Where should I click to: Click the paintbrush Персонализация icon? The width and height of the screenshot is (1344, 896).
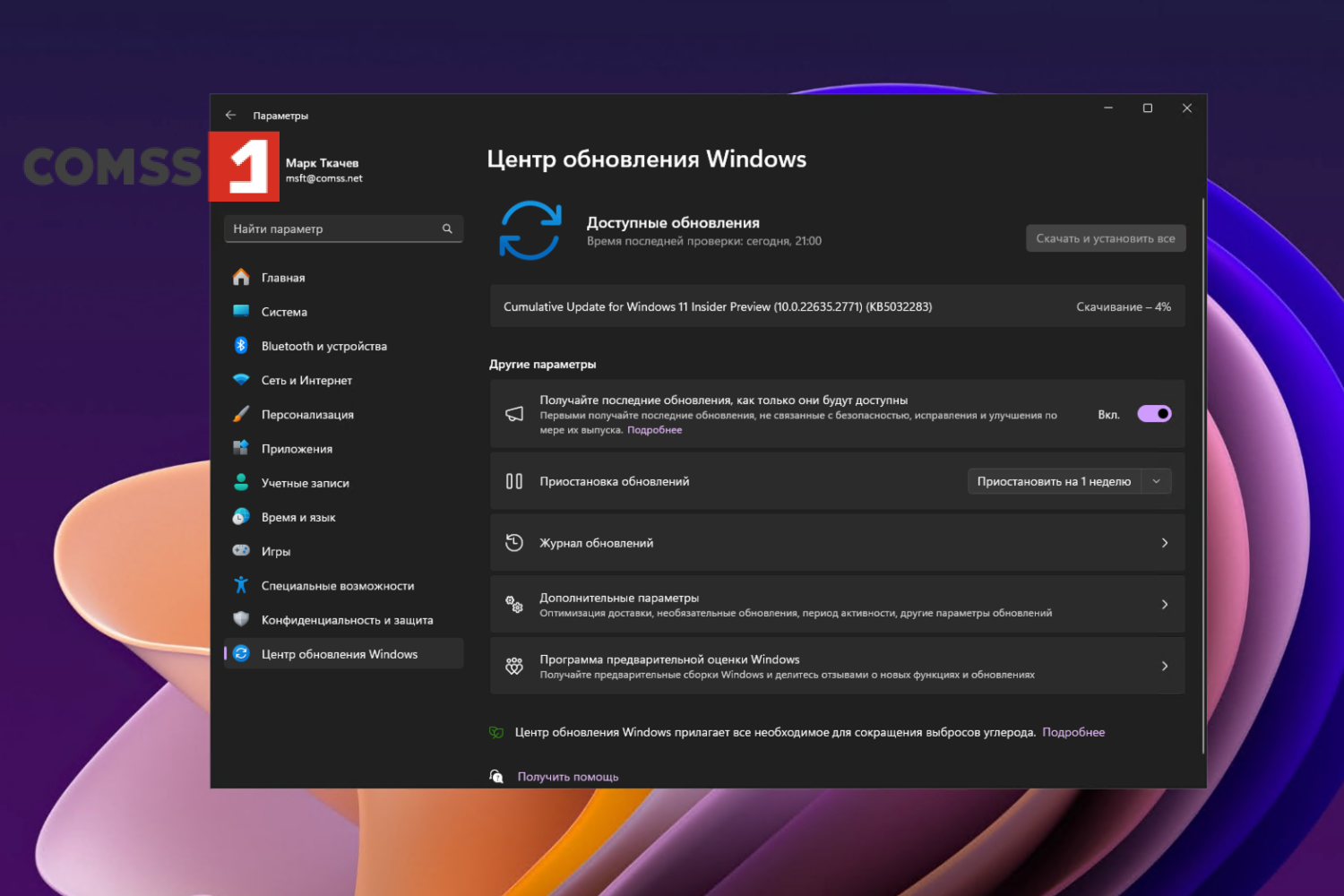241,414
